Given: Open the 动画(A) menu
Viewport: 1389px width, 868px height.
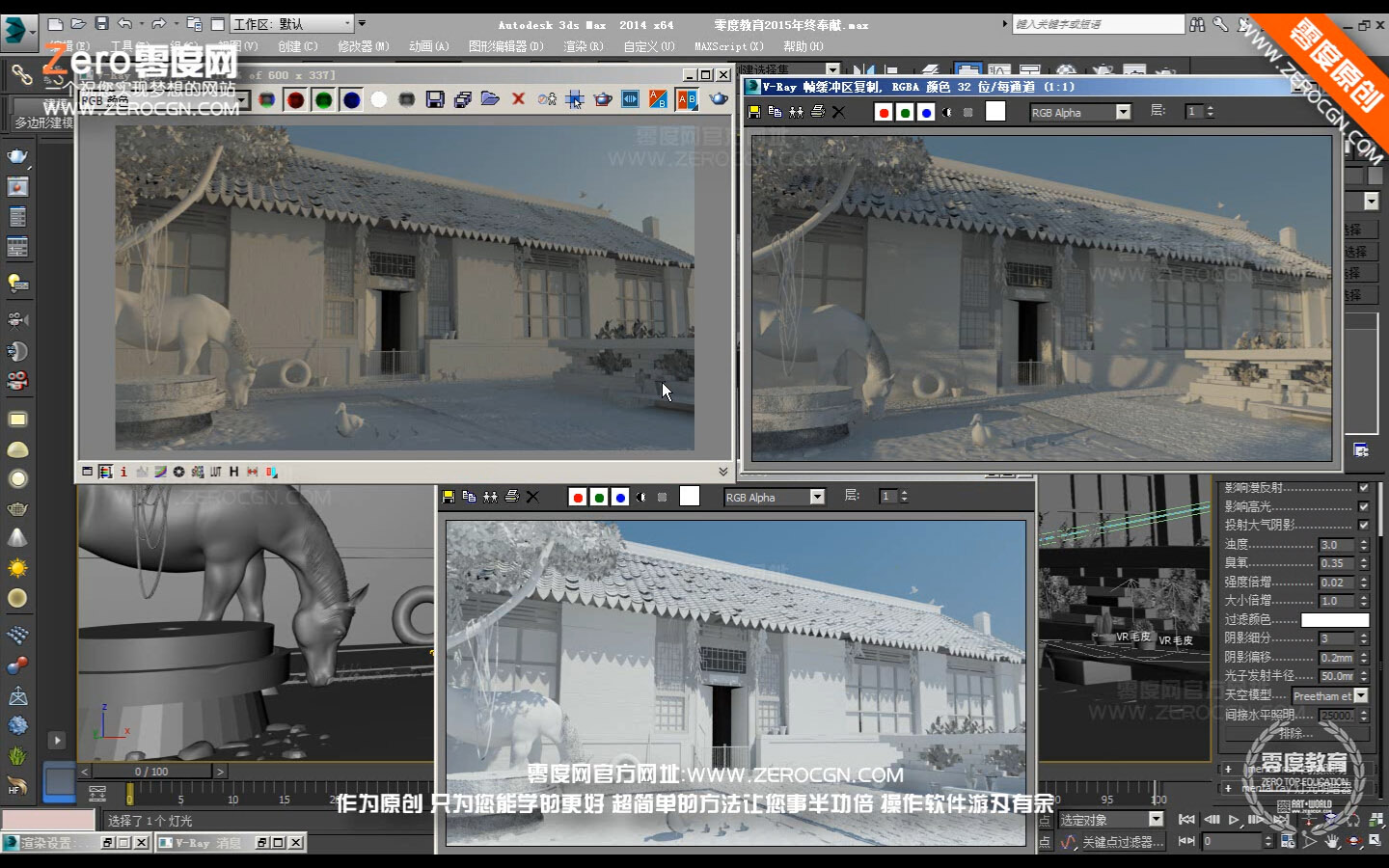Looking at the screenshot, I should point(429,46).
